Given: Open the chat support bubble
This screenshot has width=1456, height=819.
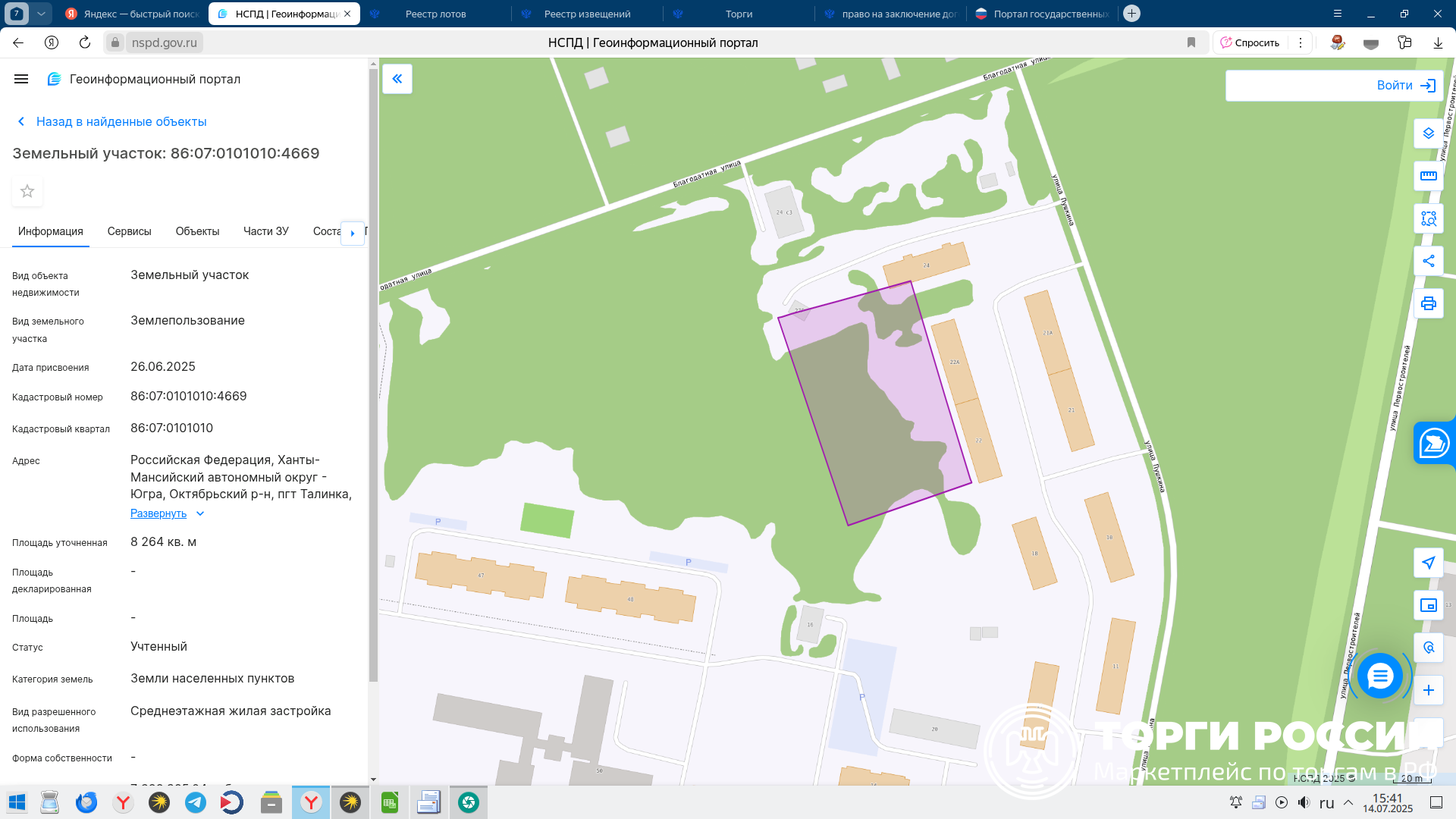Looking at the screenshot, I should [x=1379, y=676].
